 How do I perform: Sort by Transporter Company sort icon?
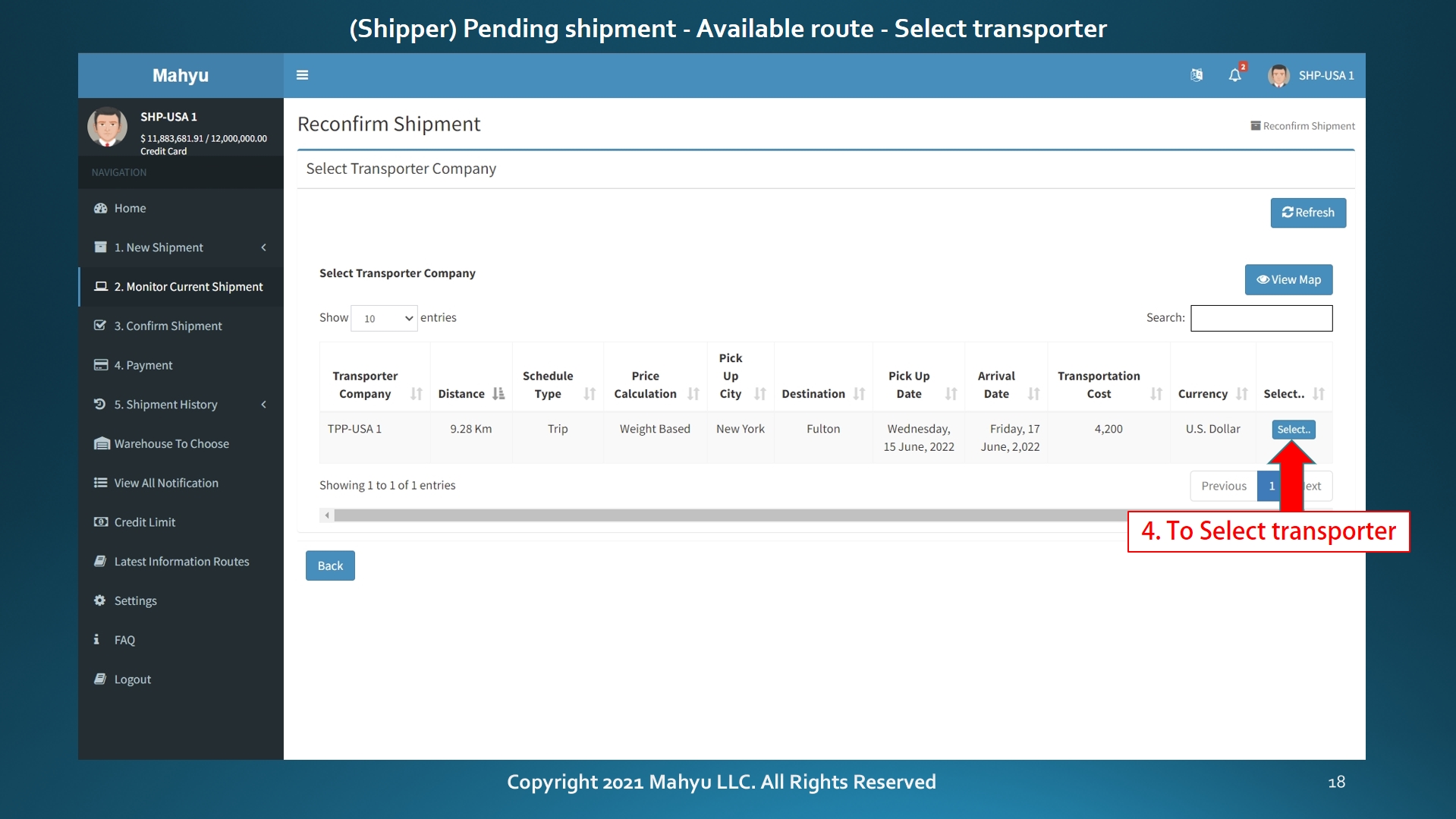coord(417,394)
